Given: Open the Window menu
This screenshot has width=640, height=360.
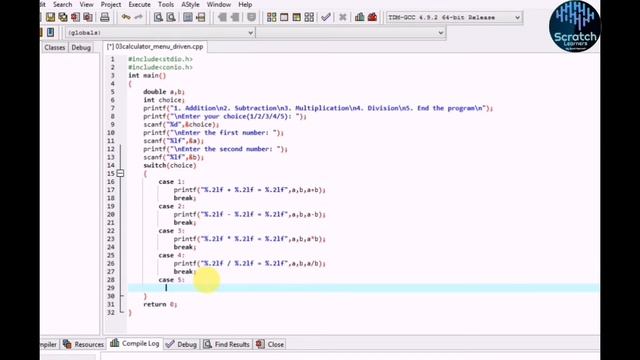Looking at the screenshot, I should (219, 4).
